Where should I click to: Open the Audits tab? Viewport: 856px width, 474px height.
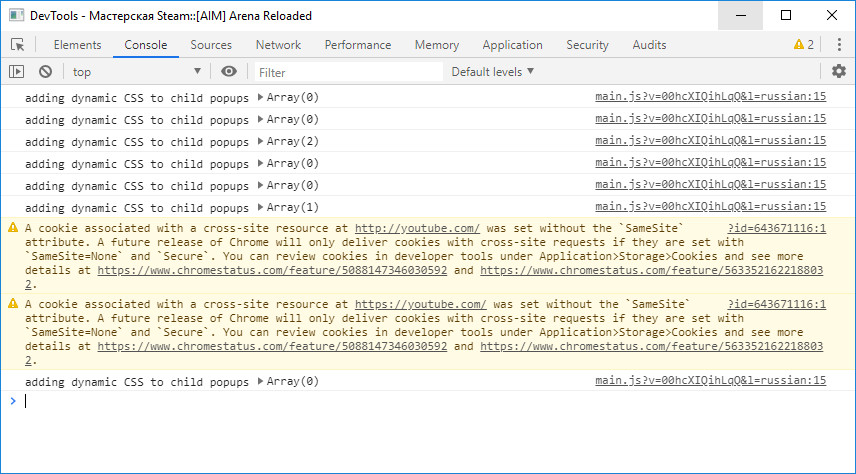click(649, 45)
